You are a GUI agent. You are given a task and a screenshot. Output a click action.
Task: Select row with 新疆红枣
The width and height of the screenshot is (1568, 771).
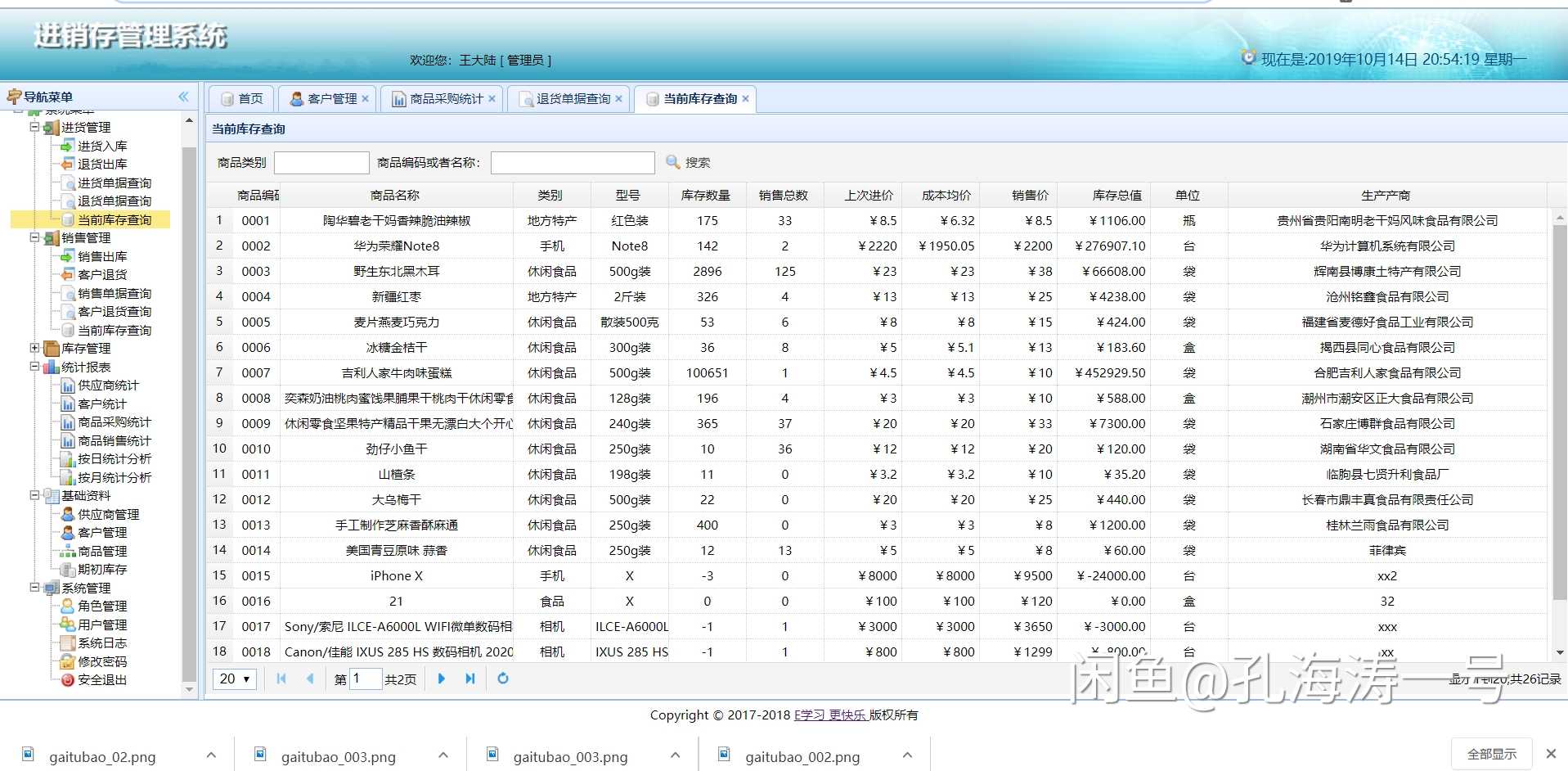click(877, 296)
